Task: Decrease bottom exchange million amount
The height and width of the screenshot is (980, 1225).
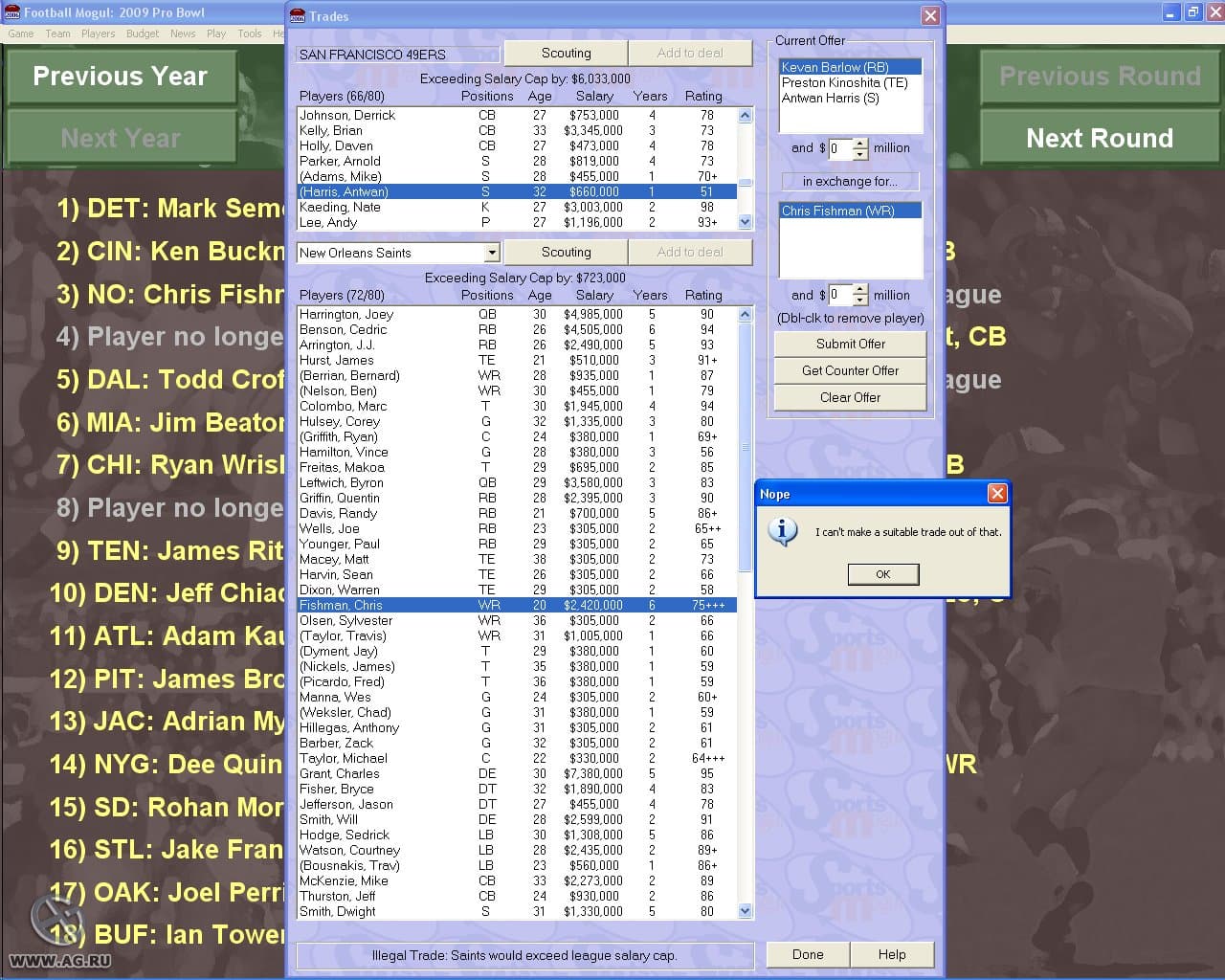Action: 859,301
